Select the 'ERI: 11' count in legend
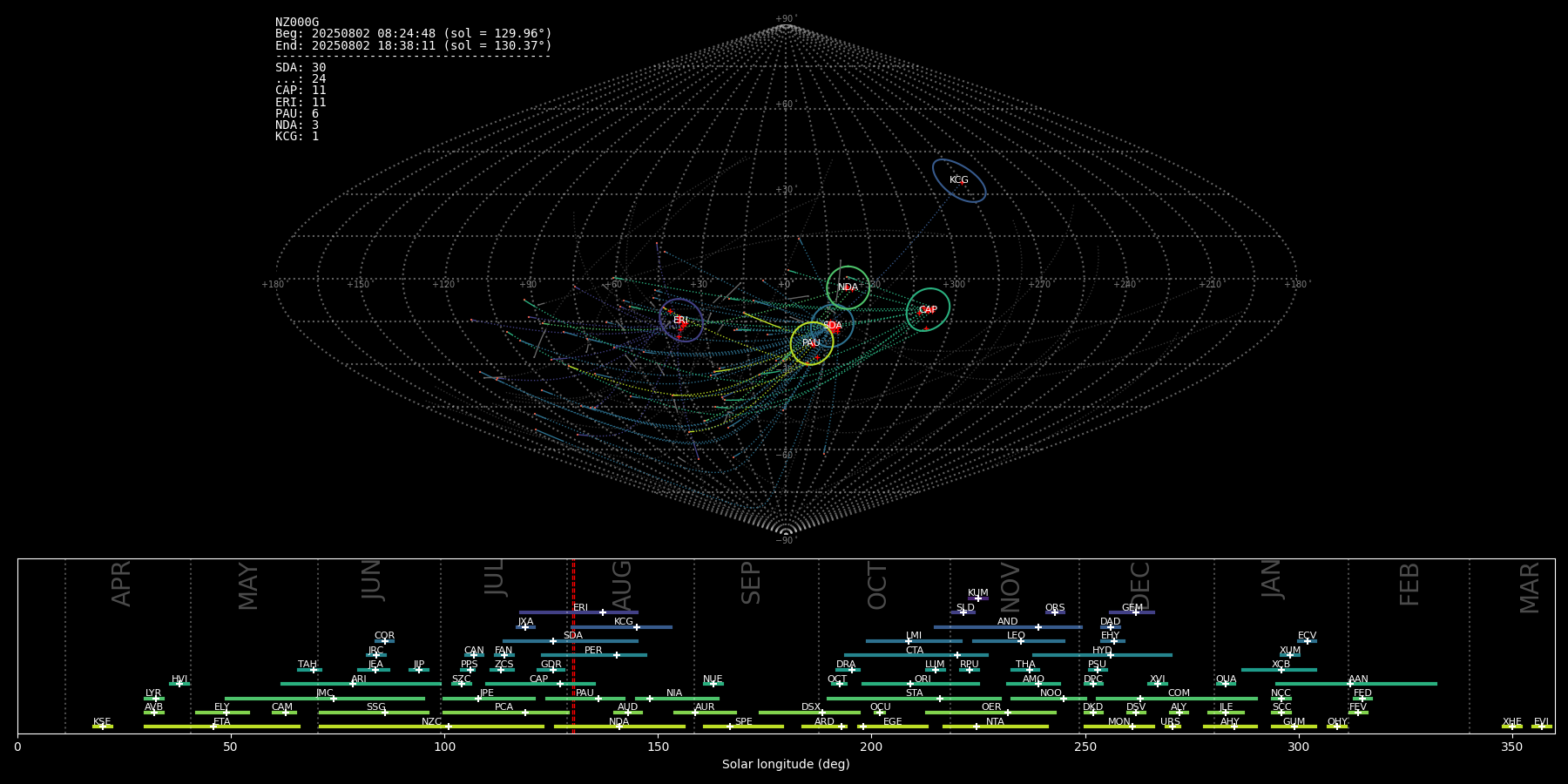 (301, 102)
